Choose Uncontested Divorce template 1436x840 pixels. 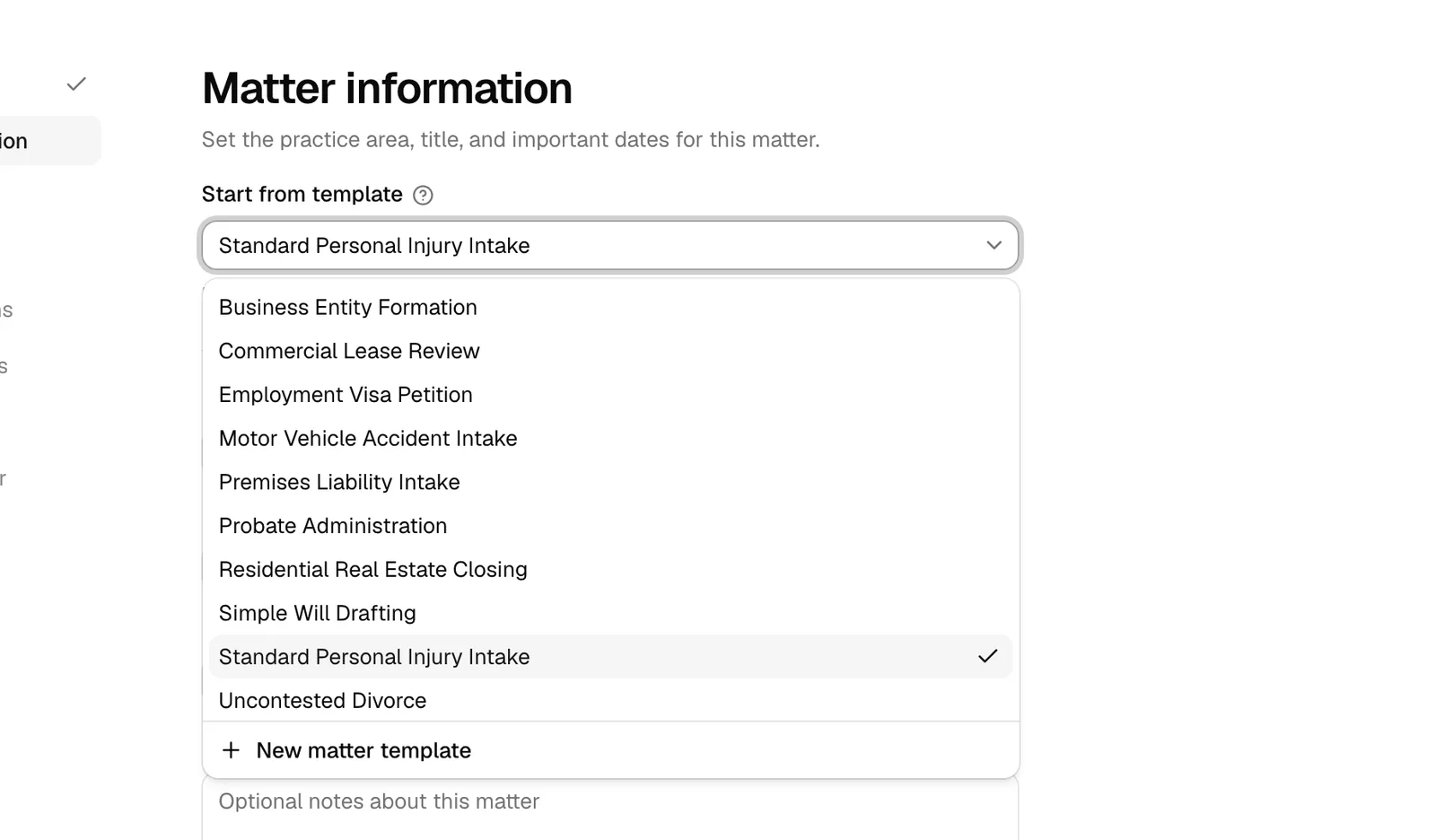tap(610, 701)
